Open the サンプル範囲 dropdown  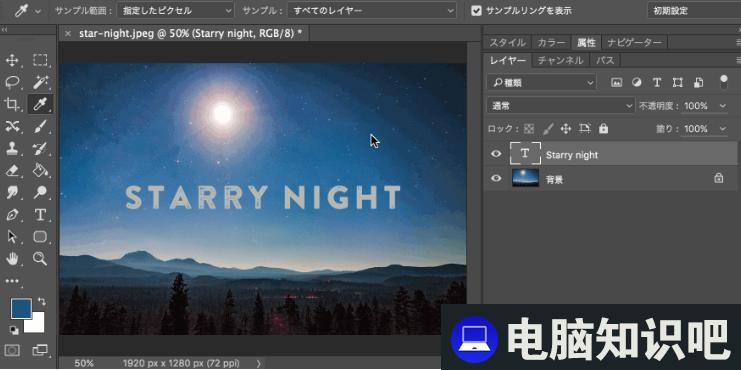click(175, 10)
